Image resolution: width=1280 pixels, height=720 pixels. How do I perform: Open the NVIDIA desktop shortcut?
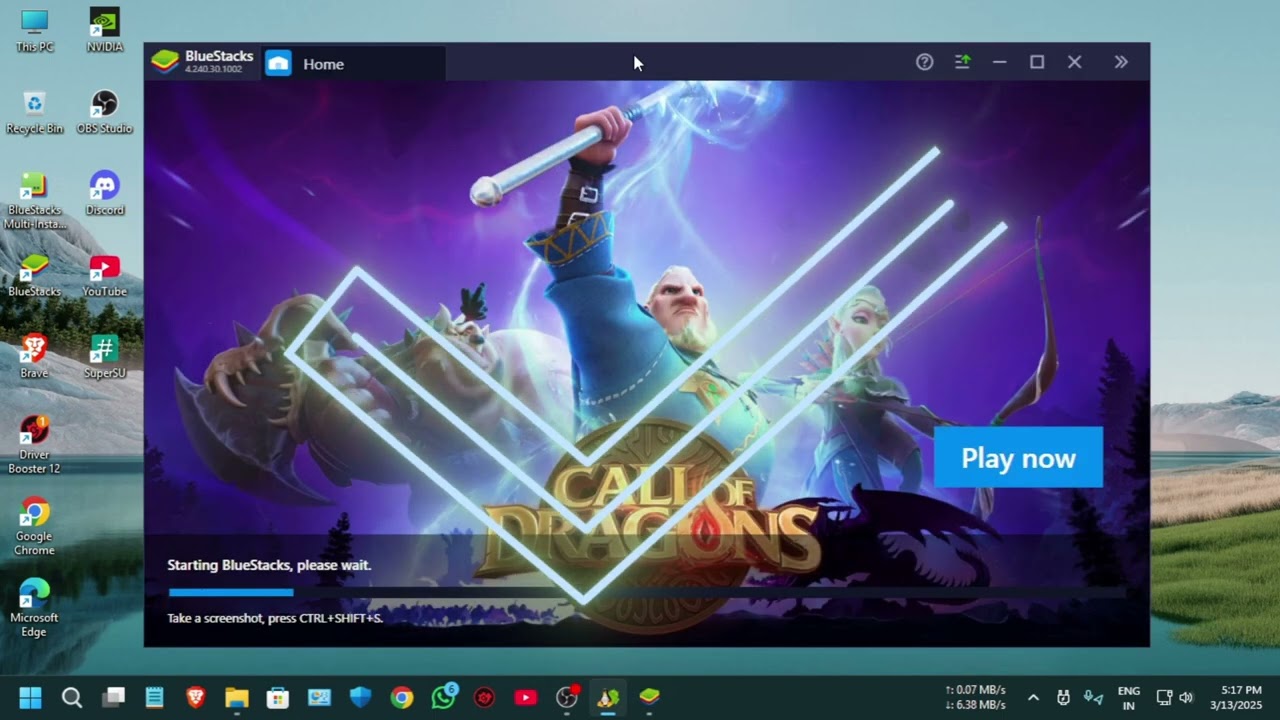(x=104, y=30)
